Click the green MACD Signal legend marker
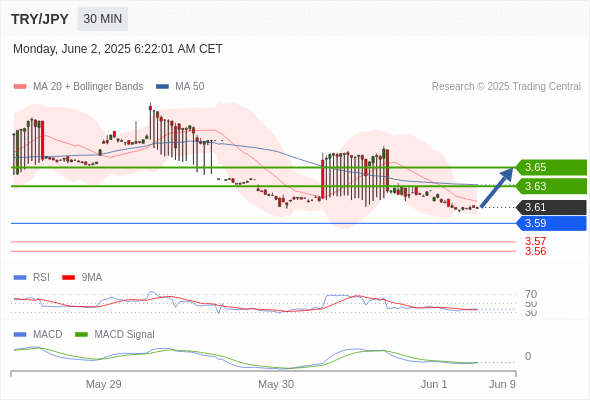Screen dimensions: 590x400 click(x=81, y=335)
